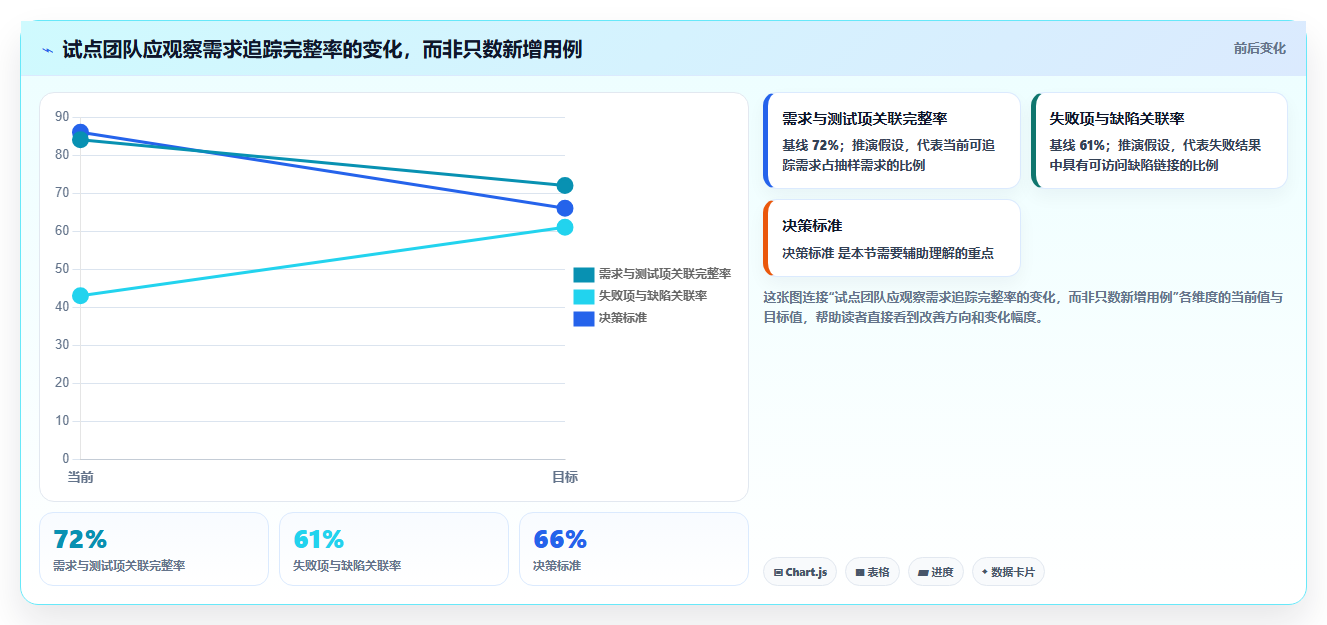Toggle legend swatch for 需求与测试项关联完整率

584,274
